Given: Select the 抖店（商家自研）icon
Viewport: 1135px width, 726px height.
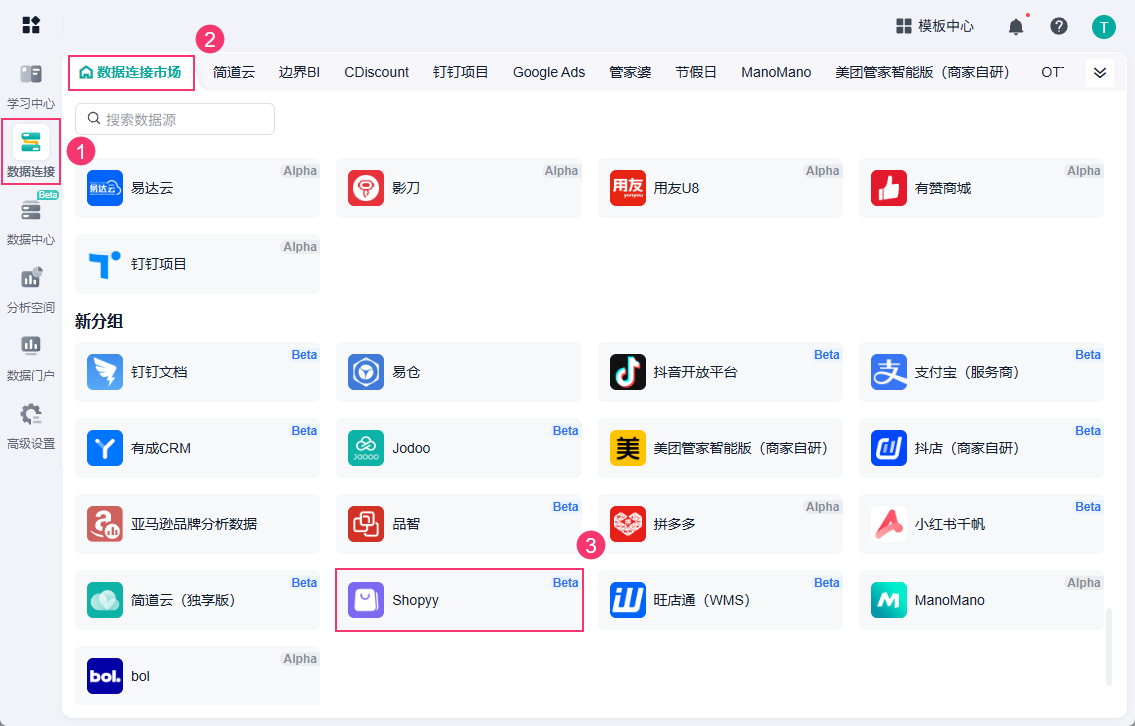Looking at the screenshot, I should [889, 448].
